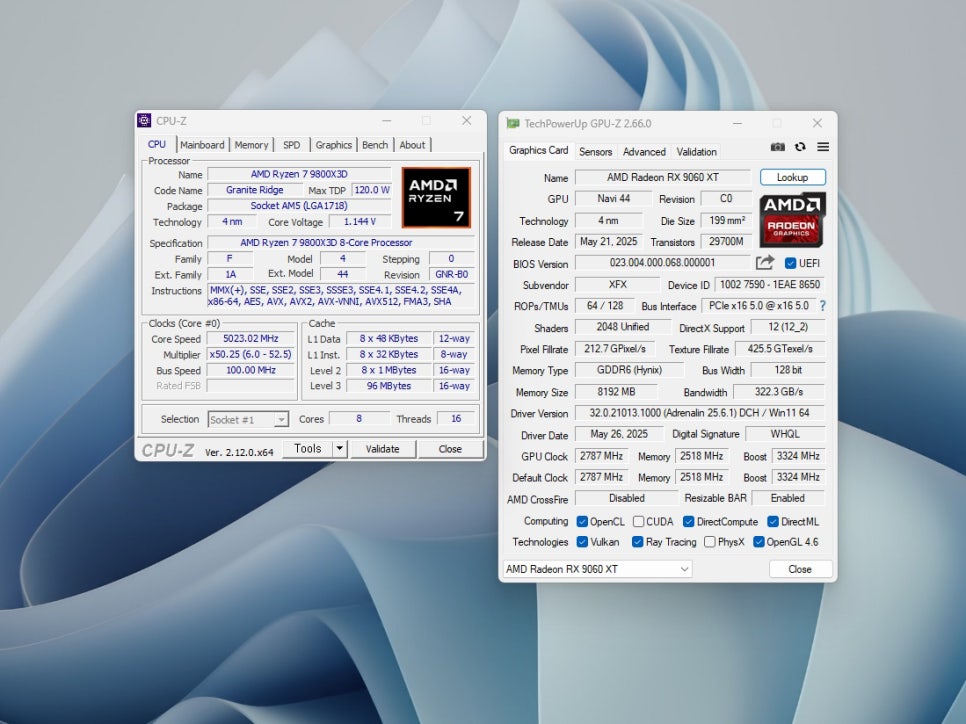Click the Driver Date value May 26, 2025
Viewport: 966px width, 724px height.
click(x=619, y=434)
